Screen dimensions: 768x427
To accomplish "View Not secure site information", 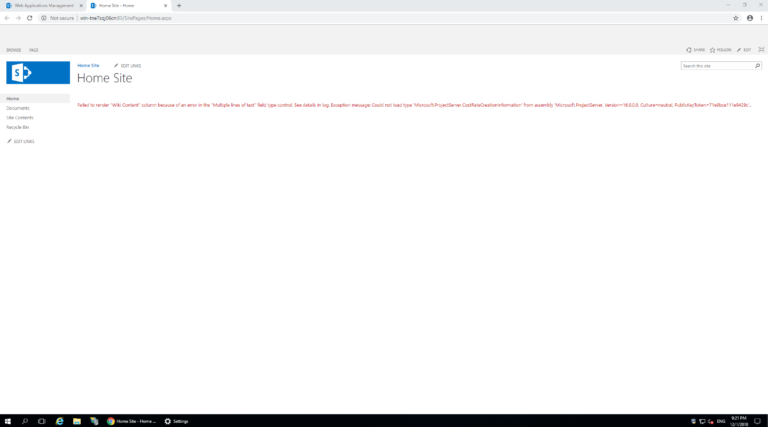I will (x=58, y=18).
